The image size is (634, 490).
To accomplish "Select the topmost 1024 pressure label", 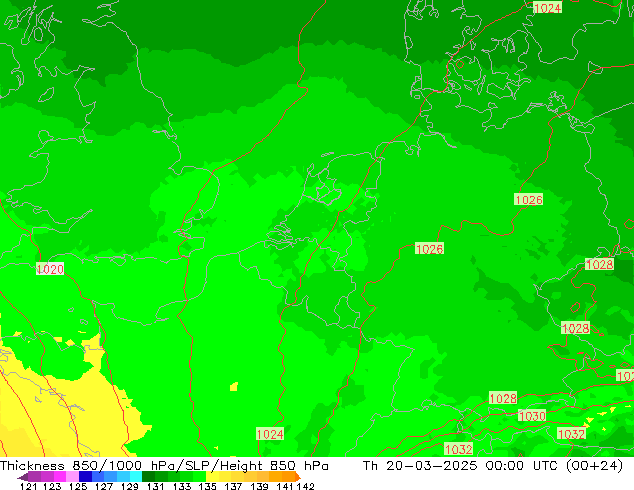I will pyautogui.click(x=548, y=8).
